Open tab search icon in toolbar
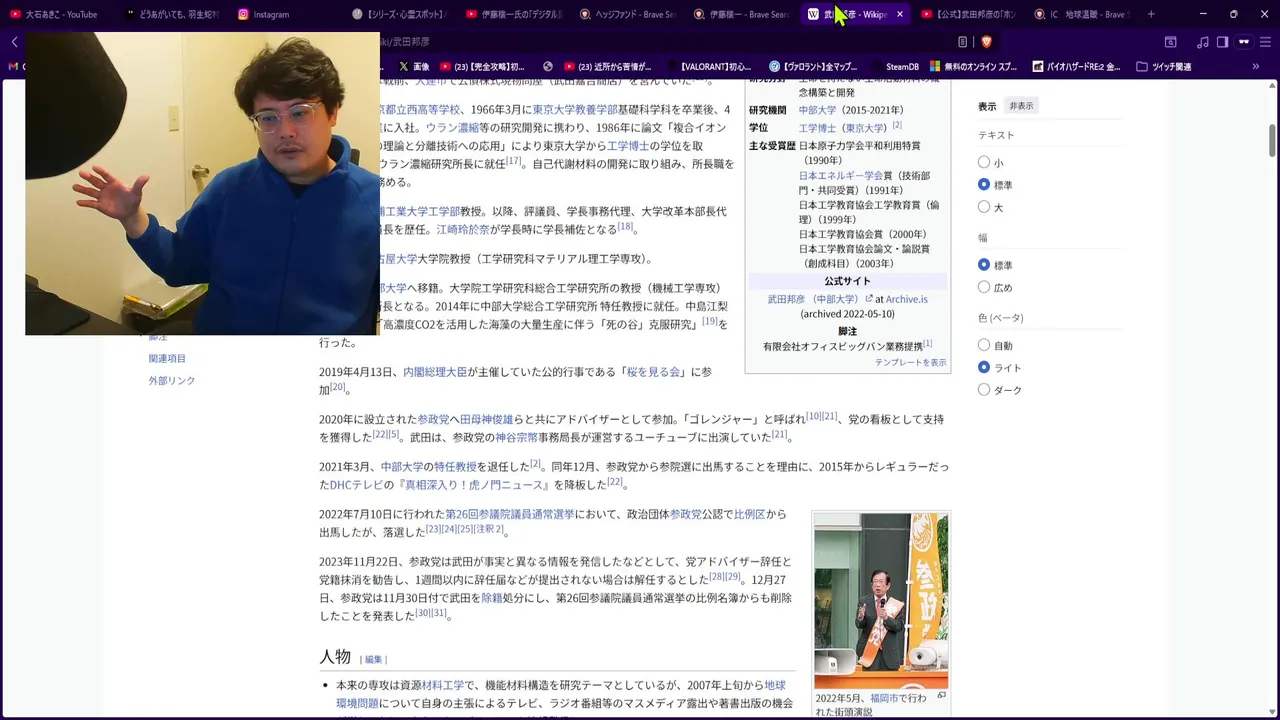Screen dimensions: 1280x720 click(x=1170, y=42)
